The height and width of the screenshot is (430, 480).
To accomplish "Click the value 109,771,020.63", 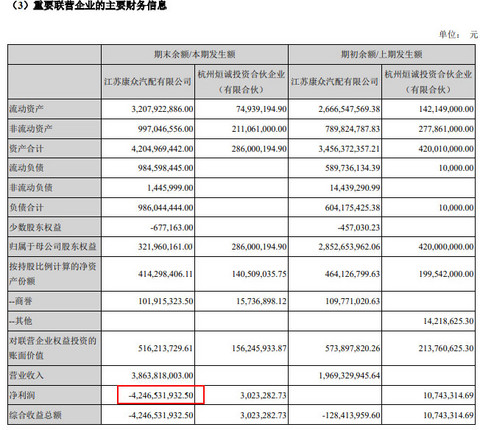I will [x=353, y=301].
